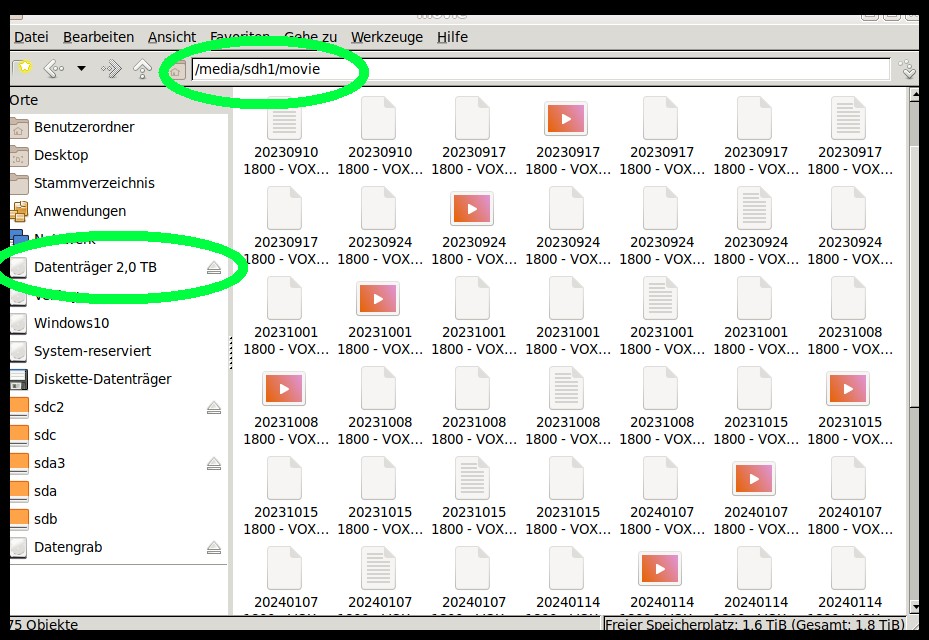Eject the Datenträger 2,0 TB volume
This screenshot has height=640, width=929.
tap(214, 268)
